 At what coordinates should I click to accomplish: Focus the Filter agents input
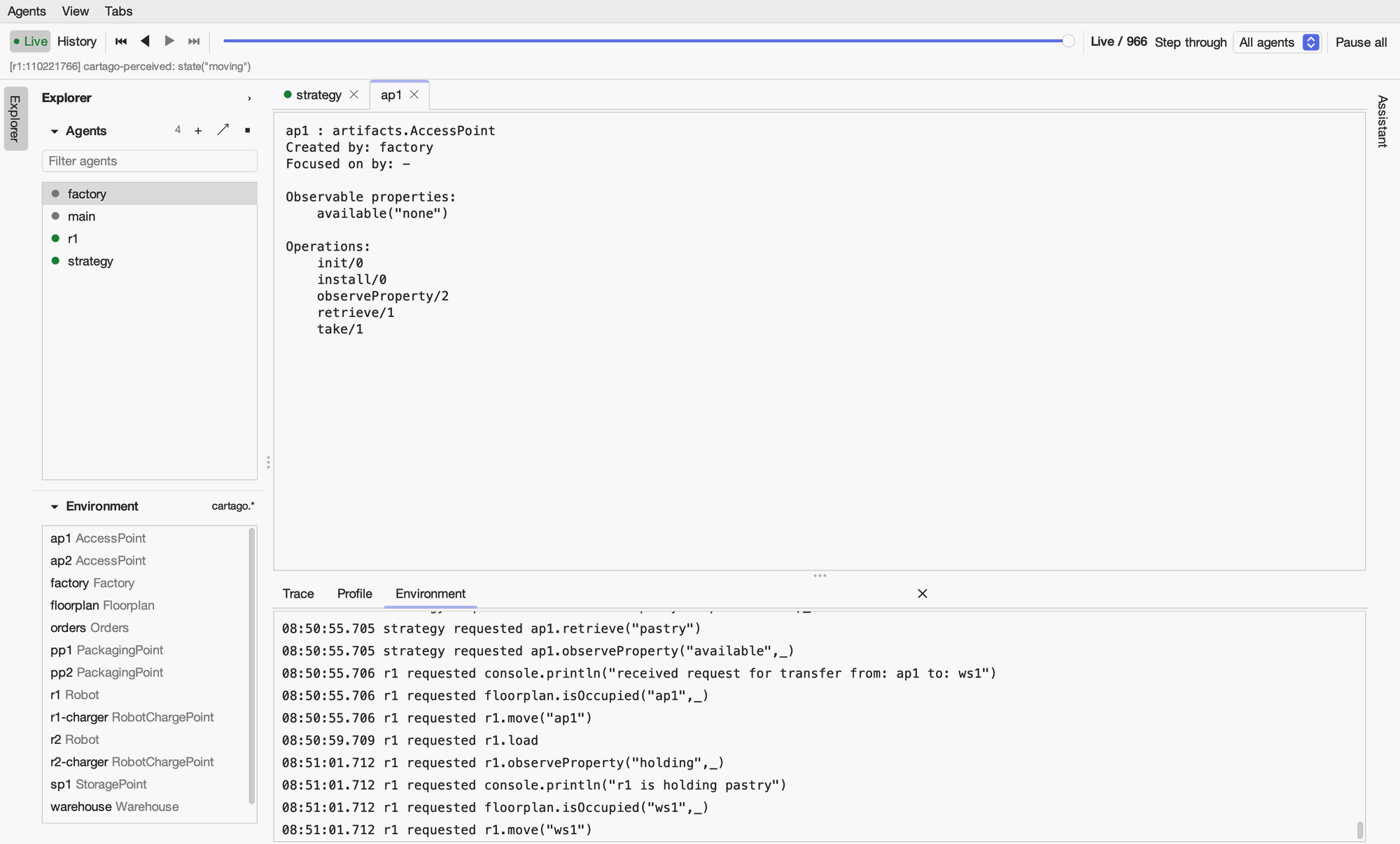(150, 161)
